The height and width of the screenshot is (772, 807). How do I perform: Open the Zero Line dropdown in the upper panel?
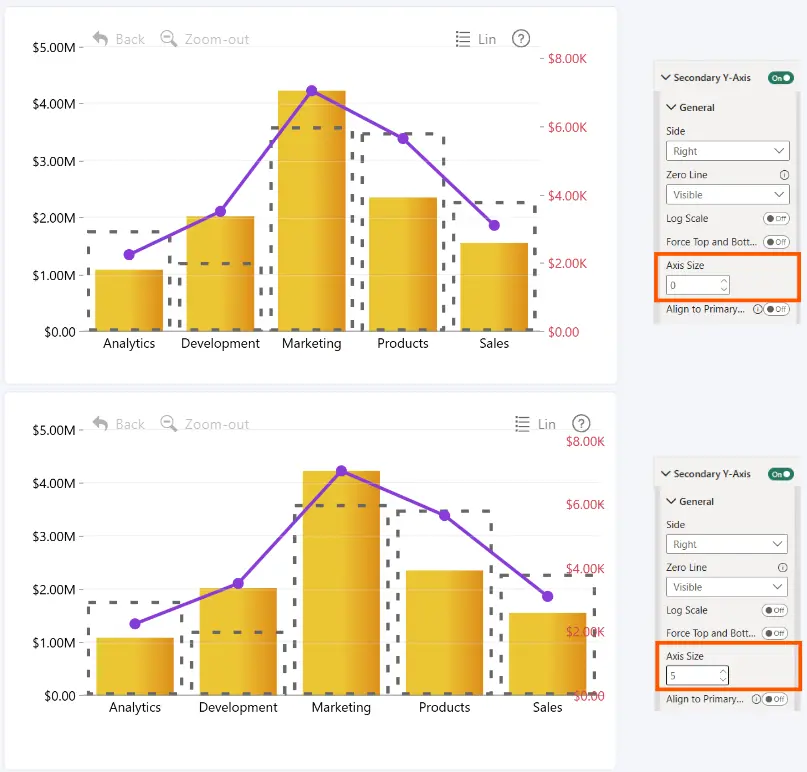pyautogui.click(x=727, y=195)
